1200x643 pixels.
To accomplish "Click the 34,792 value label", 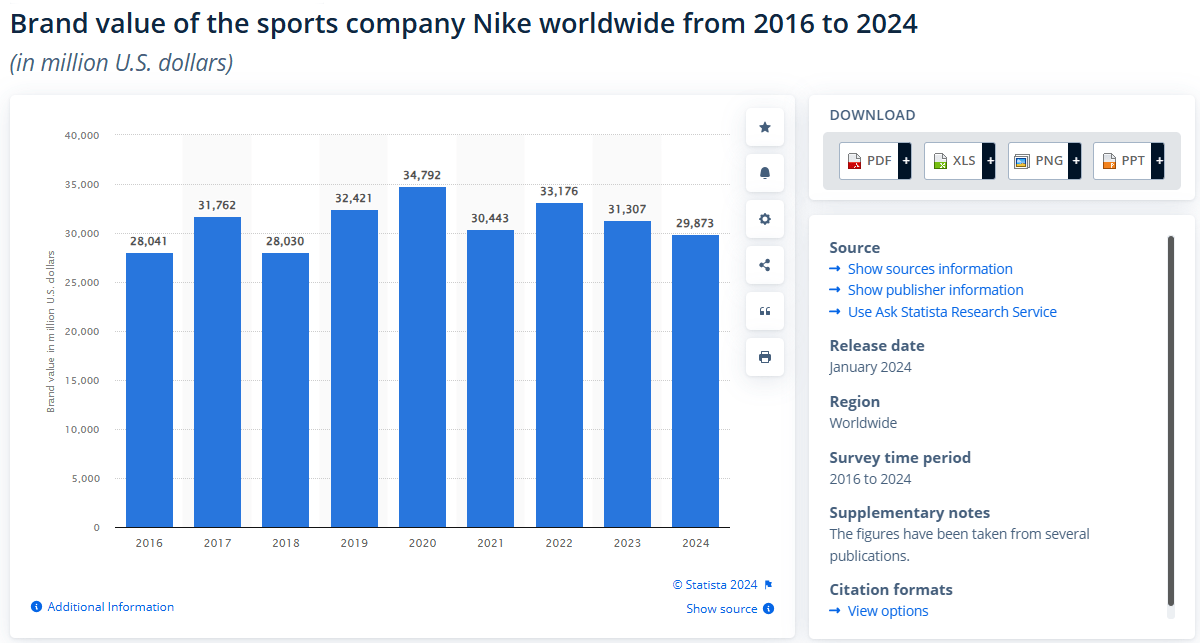I will tap(423, 175).
